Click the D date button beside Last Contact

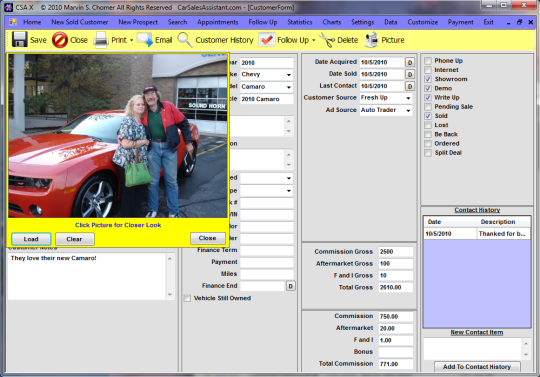[x=409, y=86]
